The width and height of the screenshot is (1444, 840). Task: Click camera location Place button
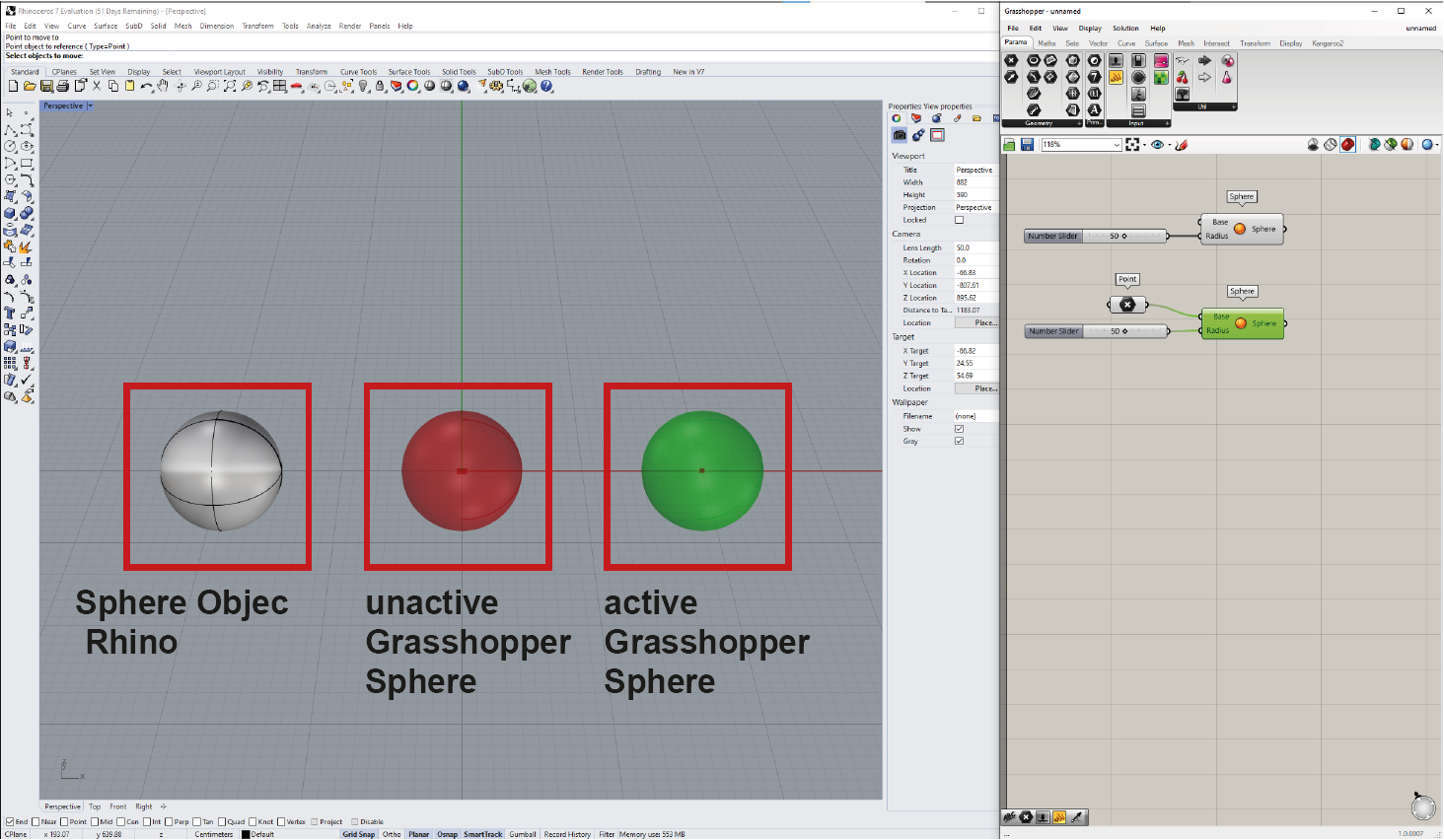point(976,322)
